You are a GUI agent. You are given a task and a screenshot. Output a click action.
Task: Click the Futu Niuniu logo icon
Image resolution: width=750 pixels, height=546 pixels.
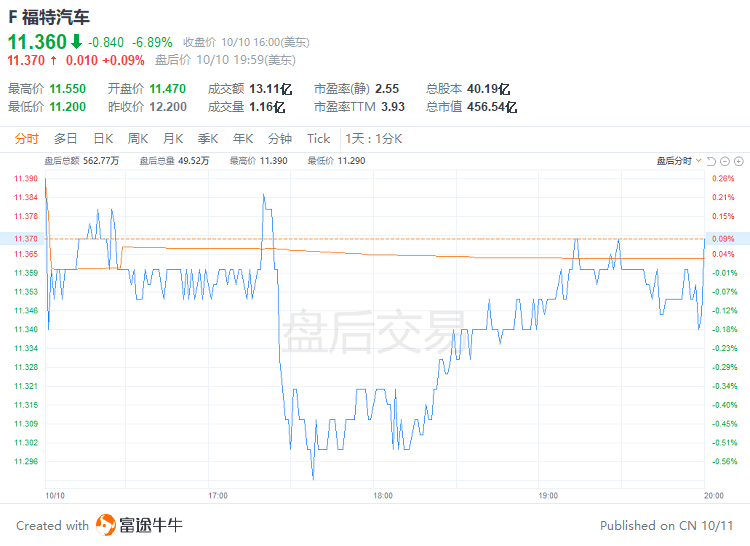coord(105,525)
